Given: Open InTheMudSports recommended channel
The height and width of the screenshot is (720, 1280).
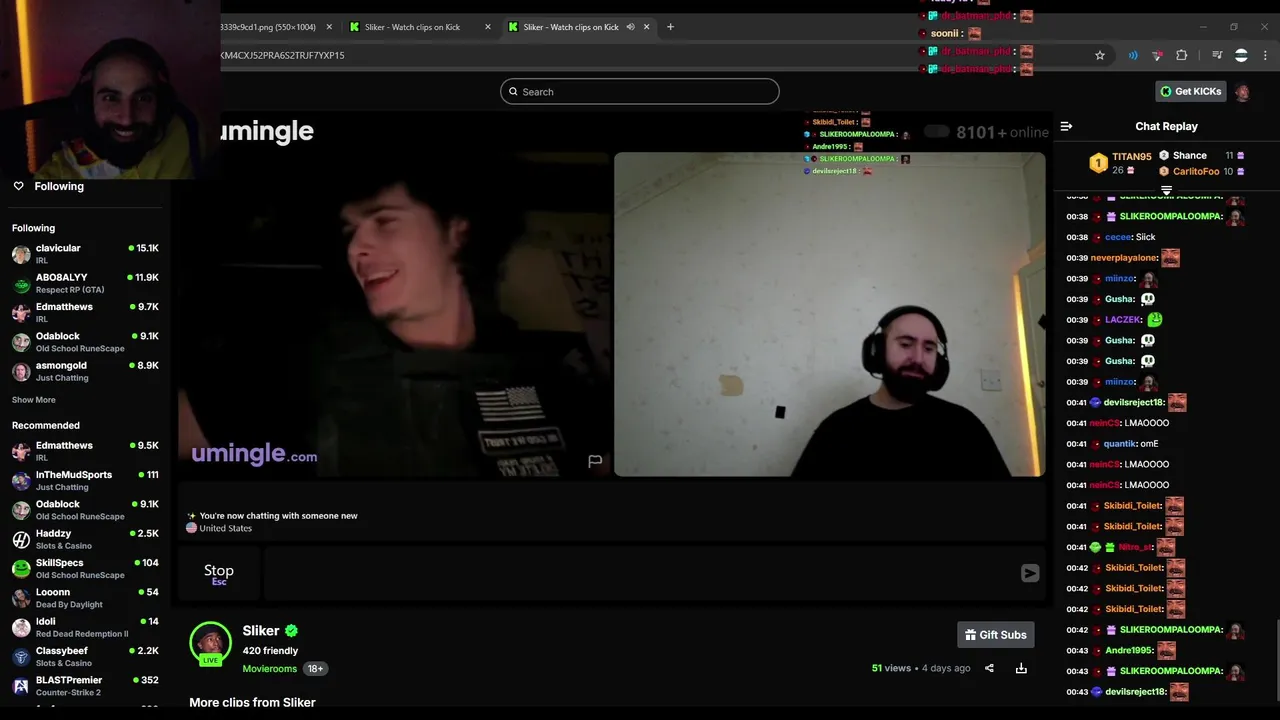Looking at the screenshot, I should (85, 480).
